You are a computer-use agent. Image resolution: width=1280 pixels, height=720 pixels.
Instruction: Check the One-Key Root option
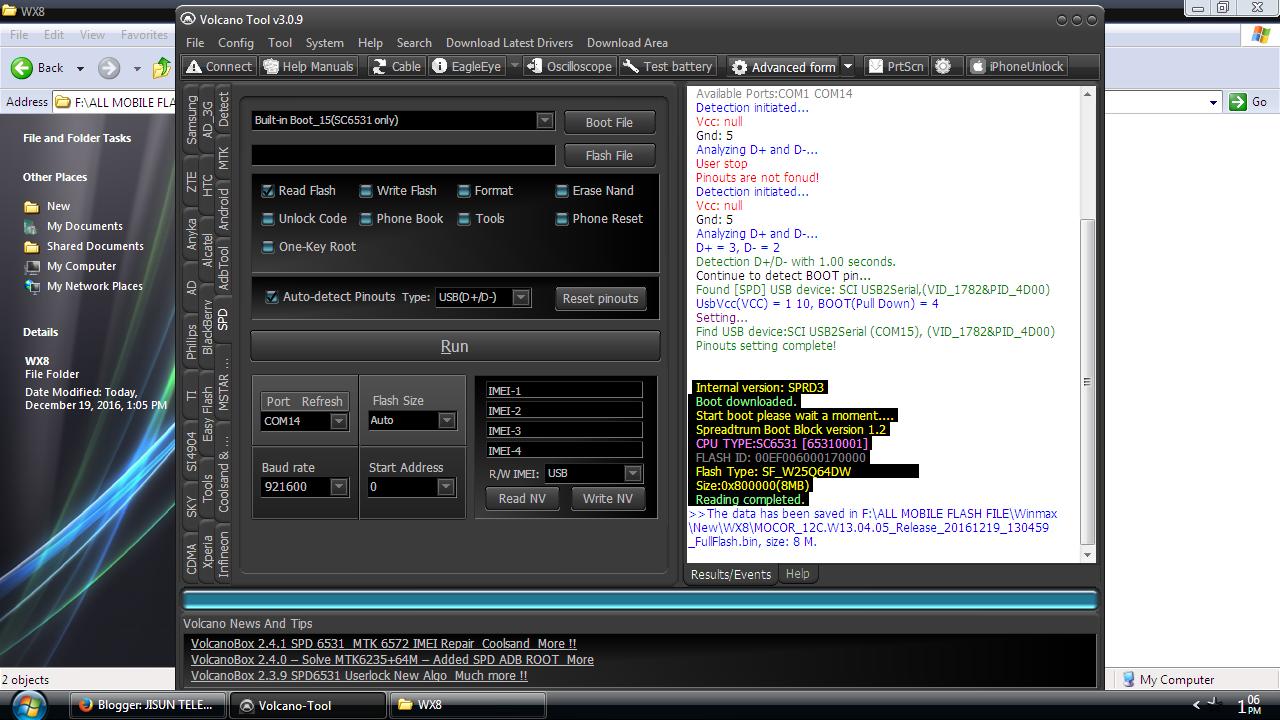click(x=269, y=247)
